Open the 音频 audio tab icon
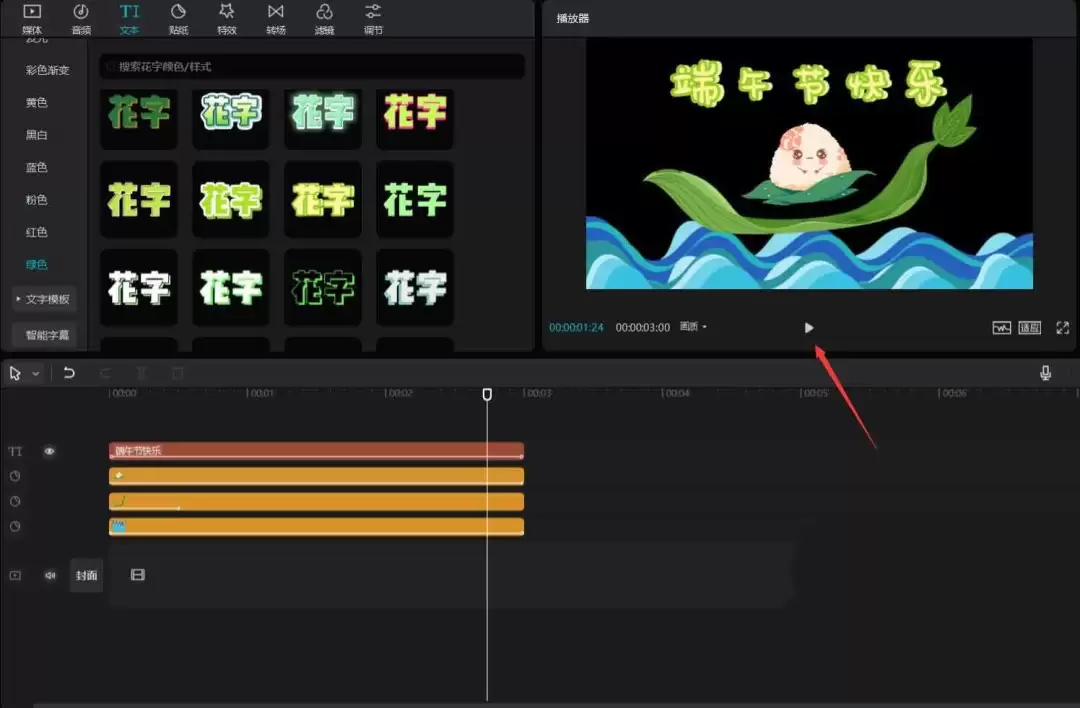1080x708 pixels. (x=81, y=12)
